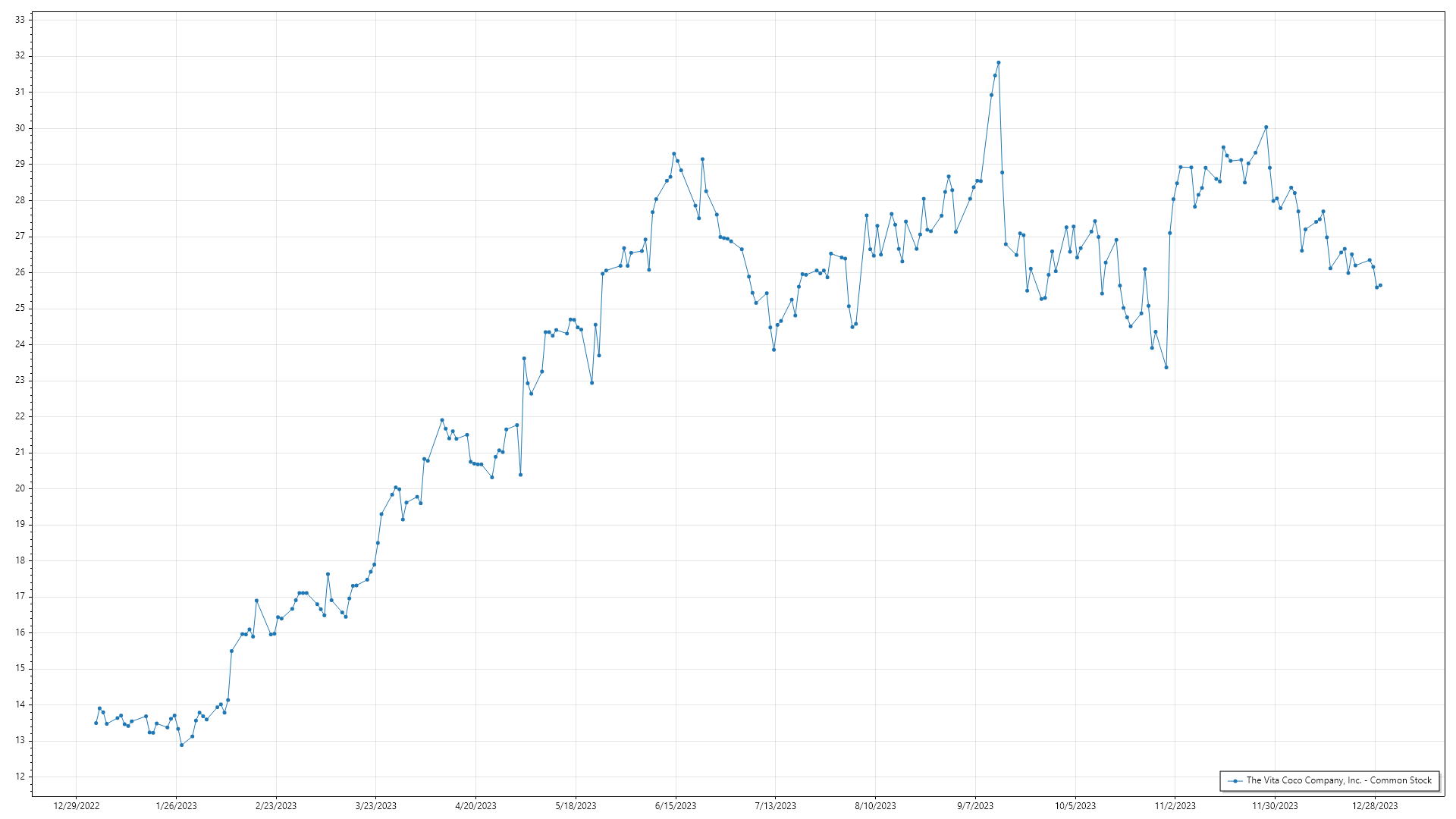This screenshot has width=1456, height=819.
Task: Select the last data point of series
Action: click(1380, 285)
